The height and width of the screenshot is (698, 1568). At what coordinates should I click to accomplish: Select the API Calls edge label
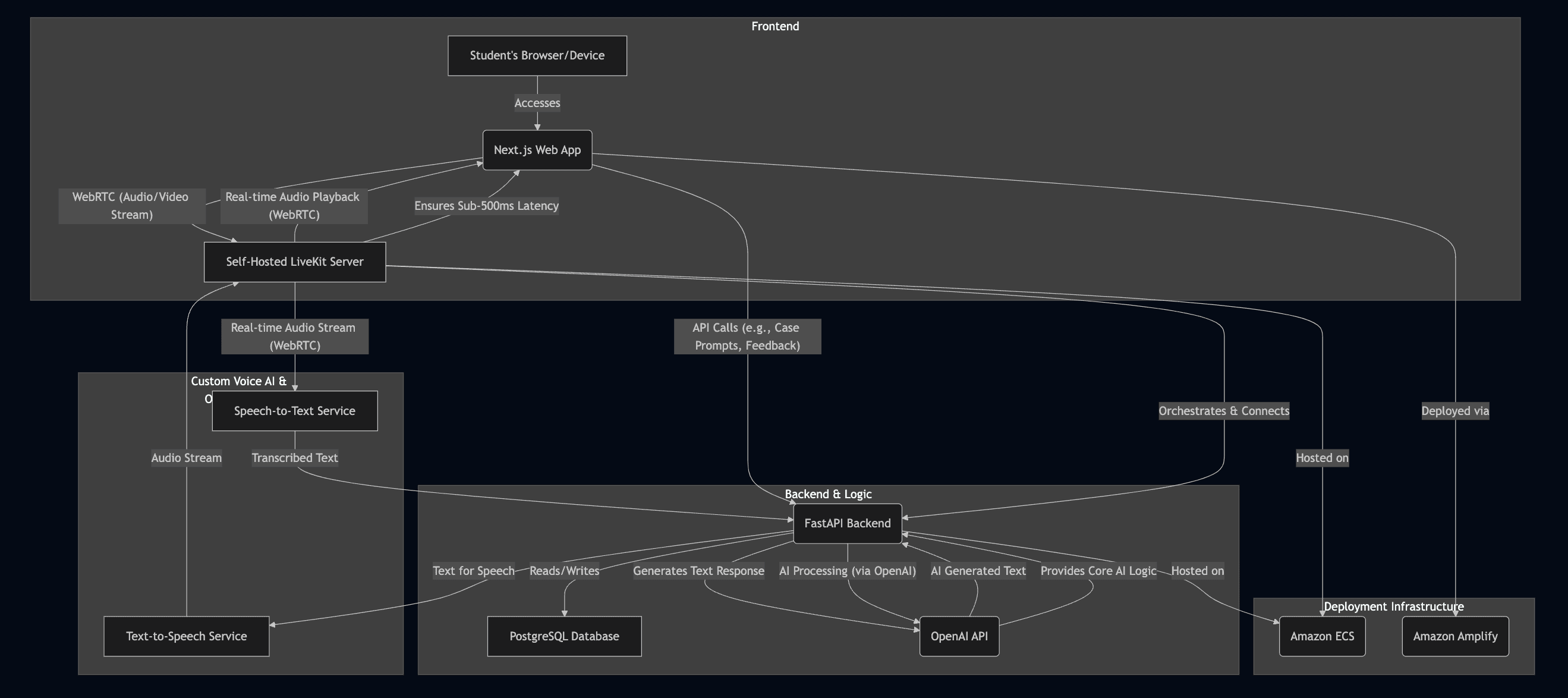pyautogui.click(x=748, y=337)
